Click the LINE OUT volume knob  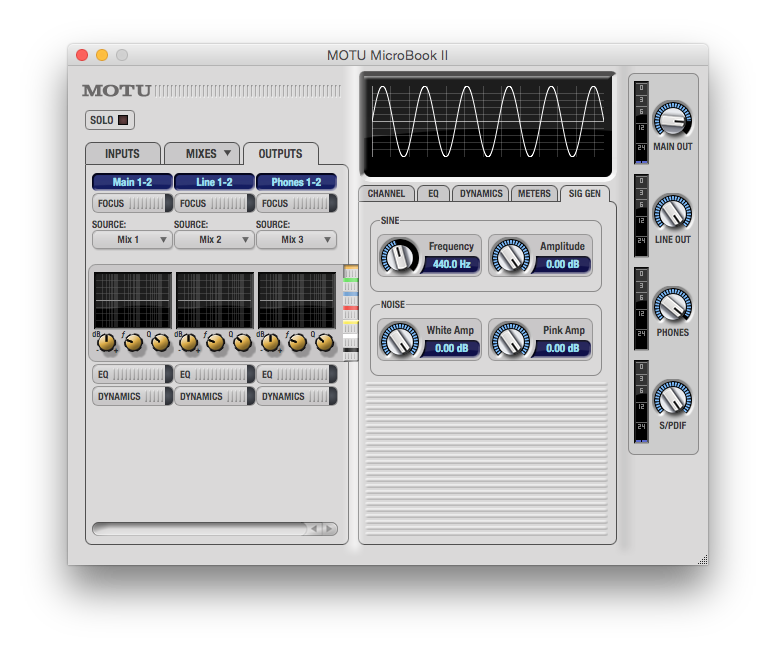[672, 212]
